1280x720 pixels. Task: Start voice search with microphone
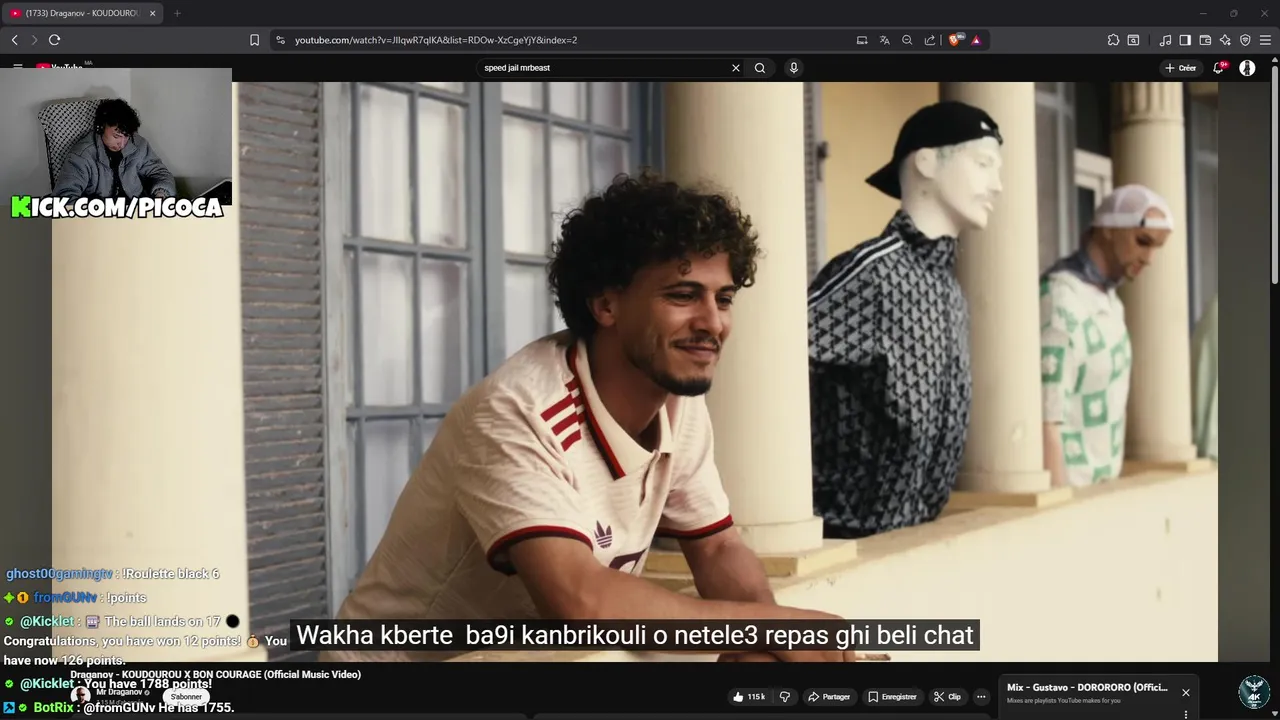tap(794, 68)
